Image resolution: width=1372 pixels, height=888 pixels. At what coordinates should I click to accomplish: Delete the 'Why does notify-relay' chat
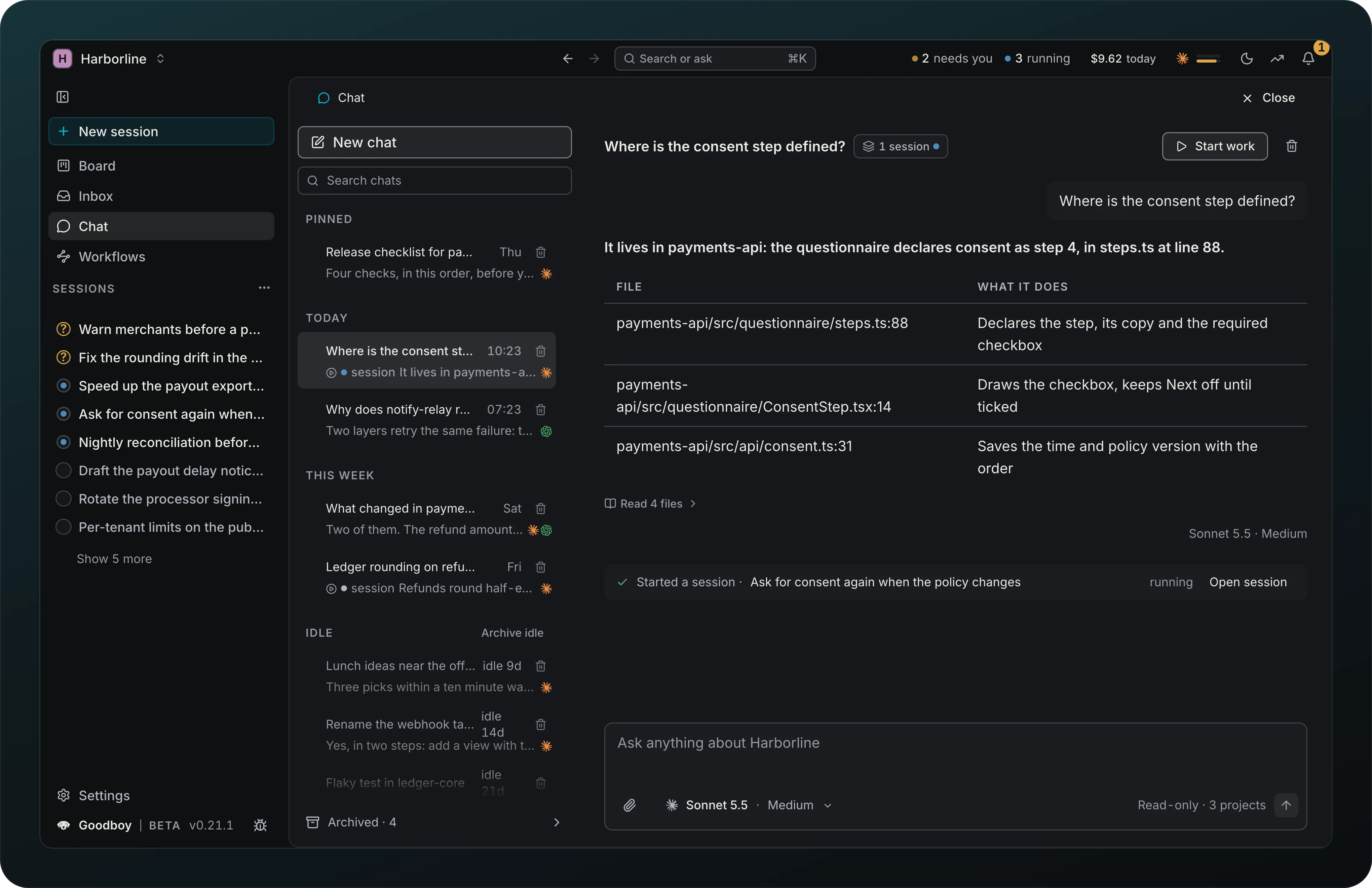click(541, 410)
